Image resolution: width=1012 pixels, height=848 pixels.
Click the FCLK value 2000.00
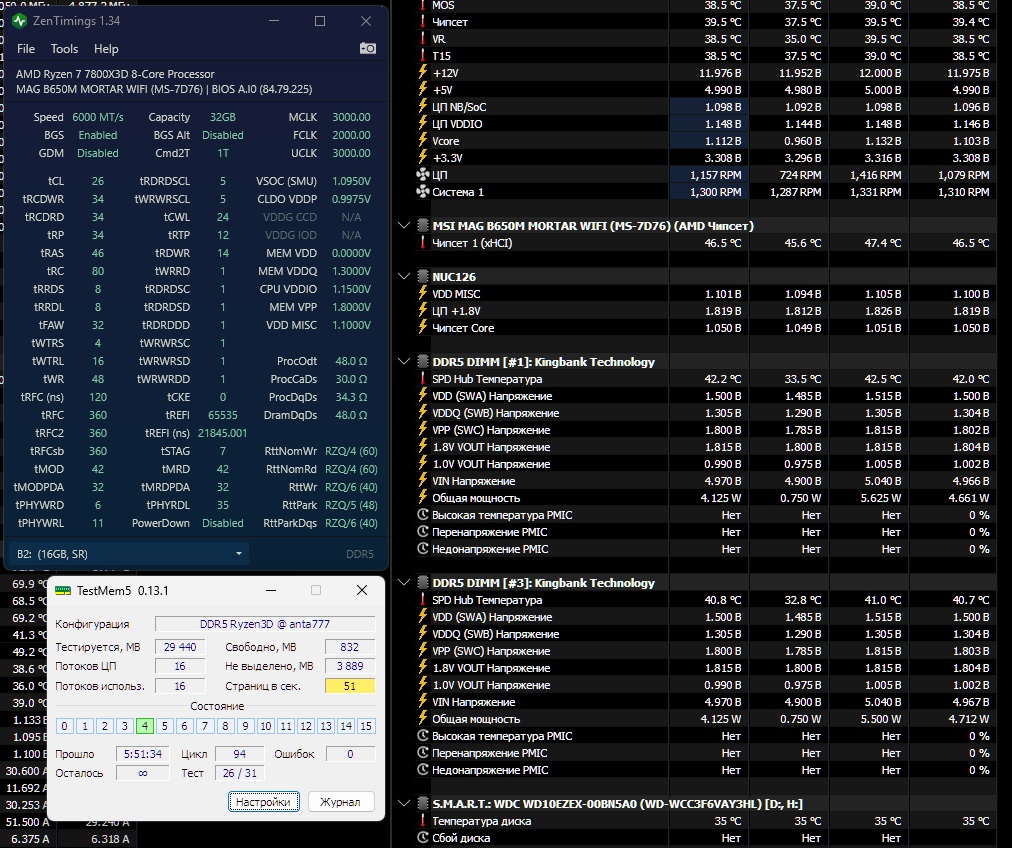352,135
